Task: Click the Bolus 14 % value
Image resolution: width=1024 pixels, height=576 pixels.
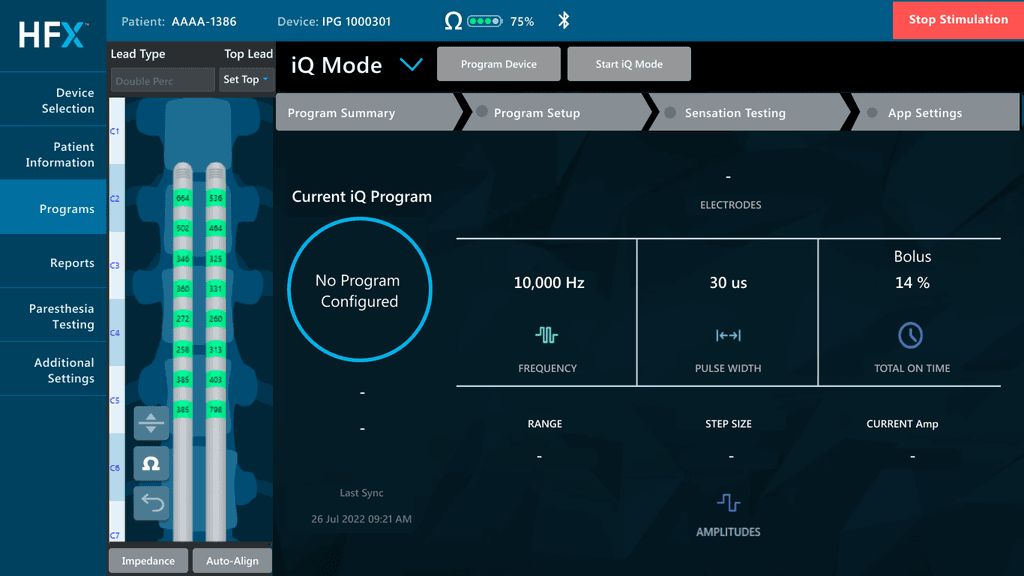Action: [912, 270]
